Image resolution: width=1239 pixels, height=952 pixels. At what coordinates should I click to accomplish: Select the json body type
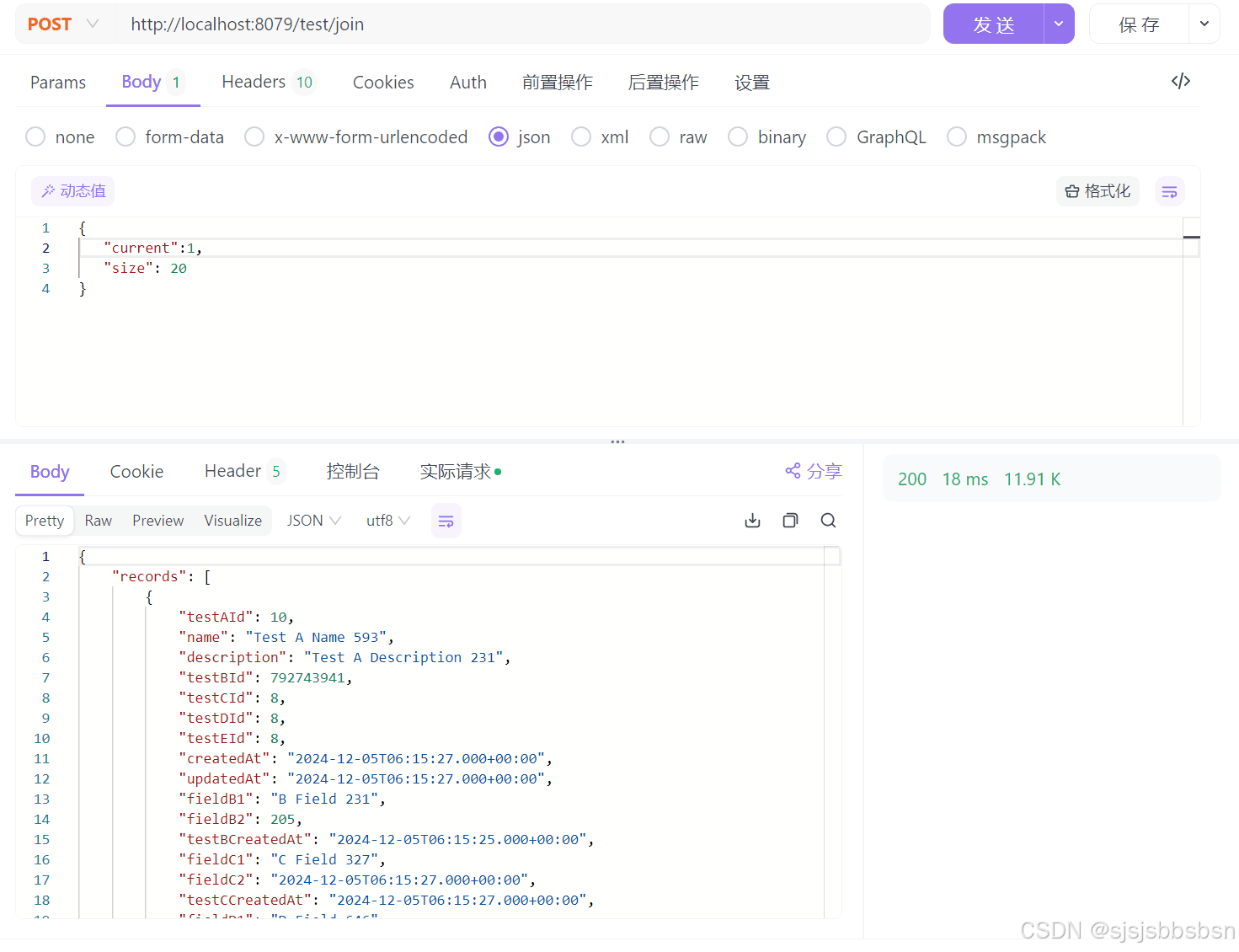click(519, 137)
